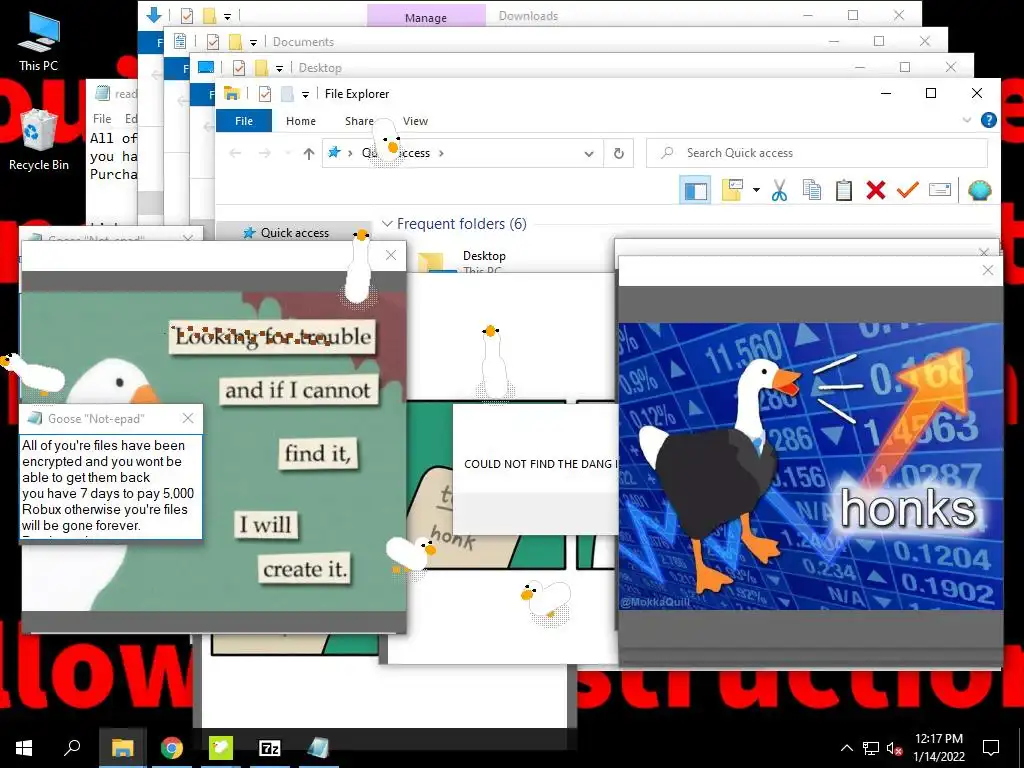Viewport: 1024px width, 768px height.
Task: Open the Recent locations dropdown arrow
Action: coord(287,153)
